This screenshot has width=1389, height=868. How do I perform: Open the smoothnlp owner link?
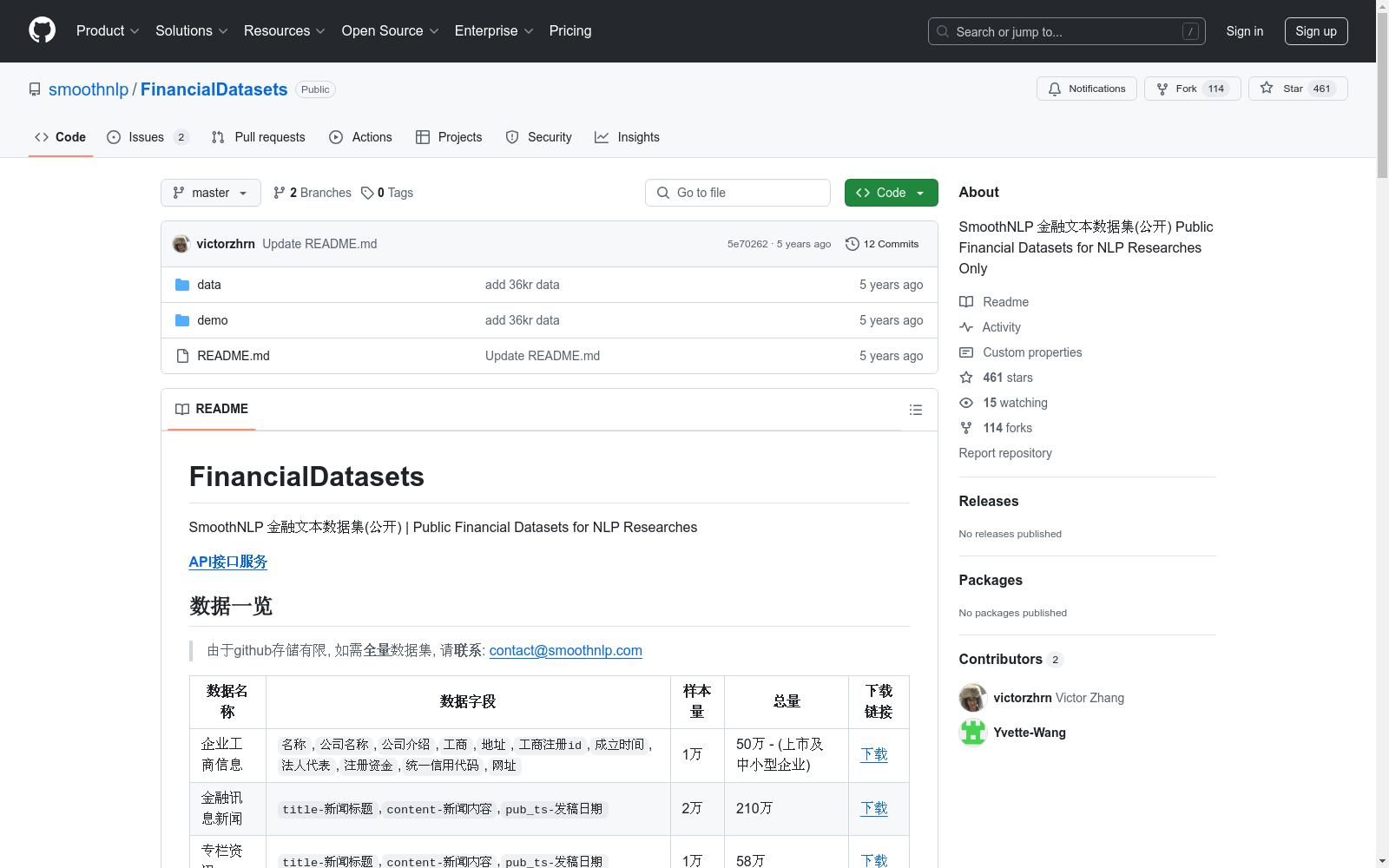(x=89, y=89)
